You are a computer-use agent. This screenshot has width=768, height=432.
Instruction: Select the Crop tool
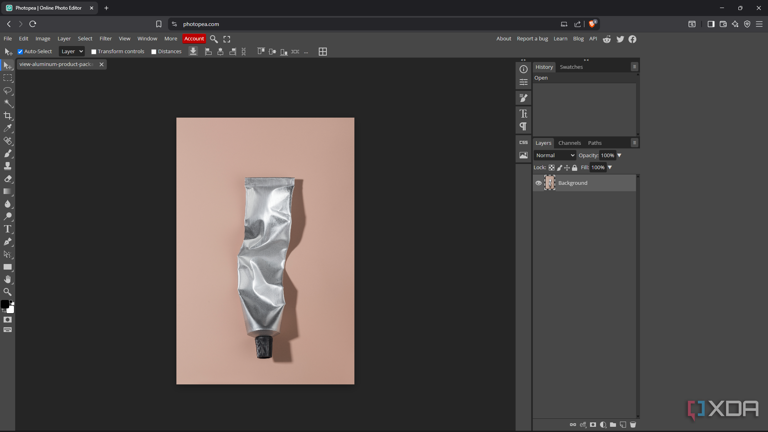click(7, 116)
